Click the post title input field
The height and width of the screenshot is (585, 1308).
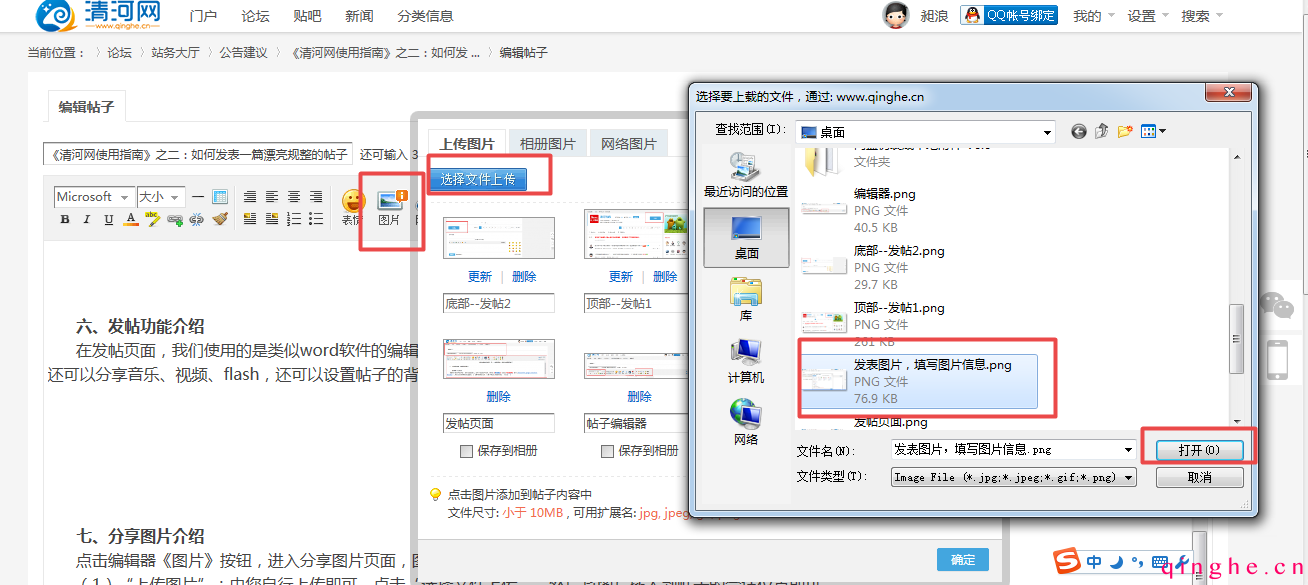(x=198, y=154)
